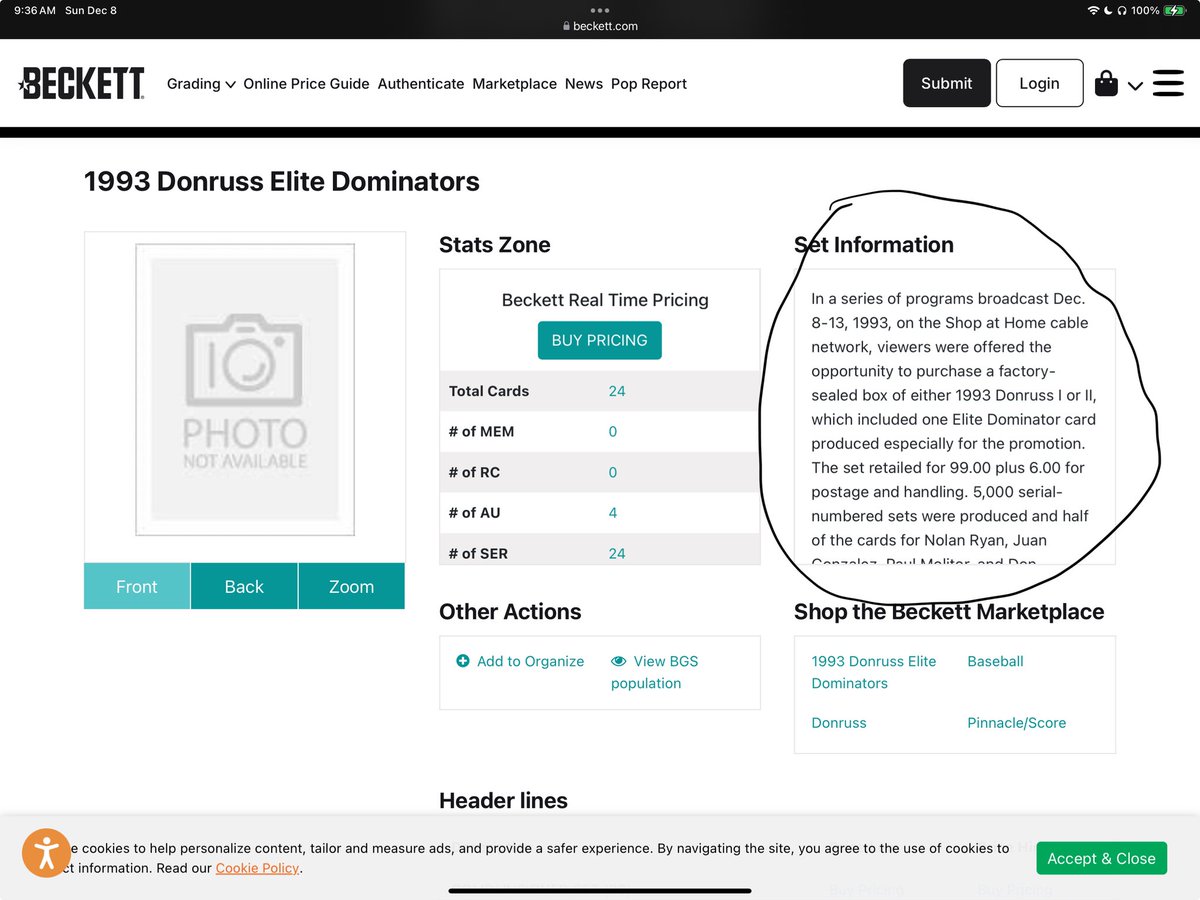Open the Pinnacle/Score marketplace link
The height and width of the screenshot is (900, 1200).
click(x=1017, y=723)
